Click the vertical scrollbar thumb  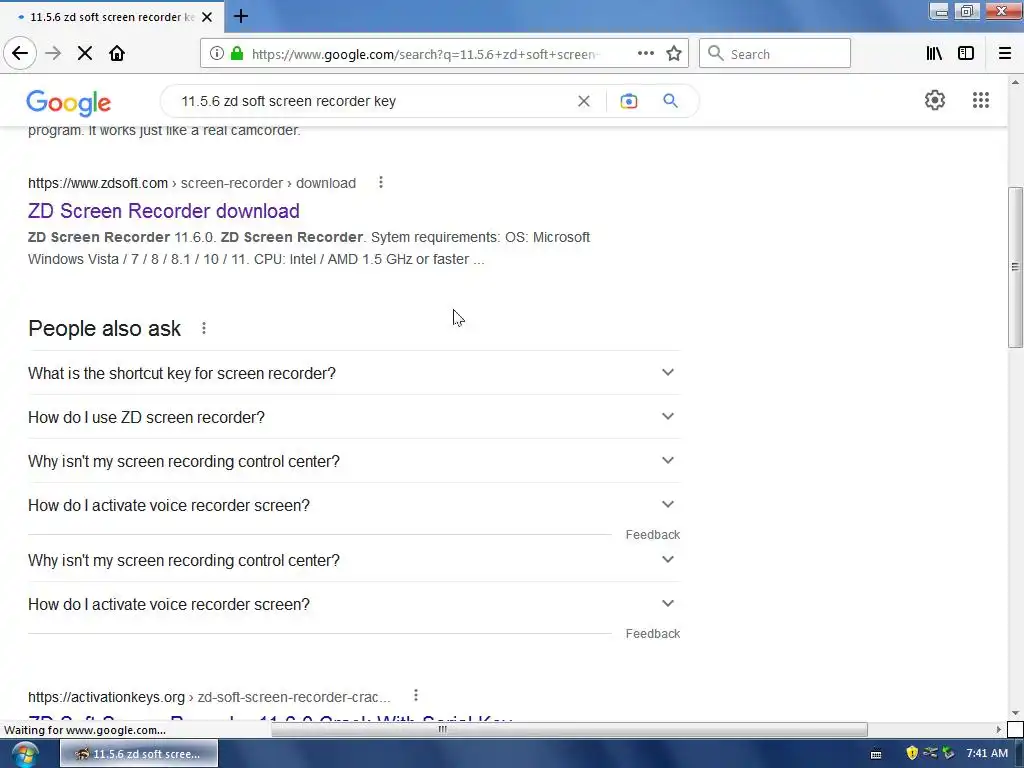coord(1015,267)
